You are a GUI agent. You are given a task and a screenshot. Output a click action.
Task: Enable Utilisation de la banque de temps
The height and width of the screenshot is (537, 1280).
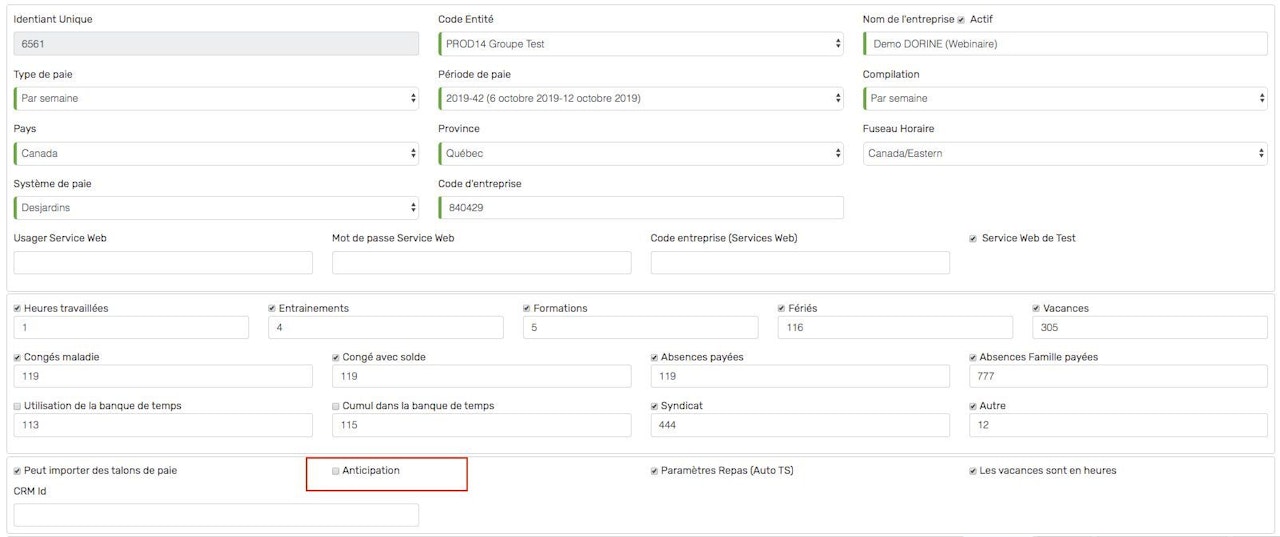(x=17, y=406)
